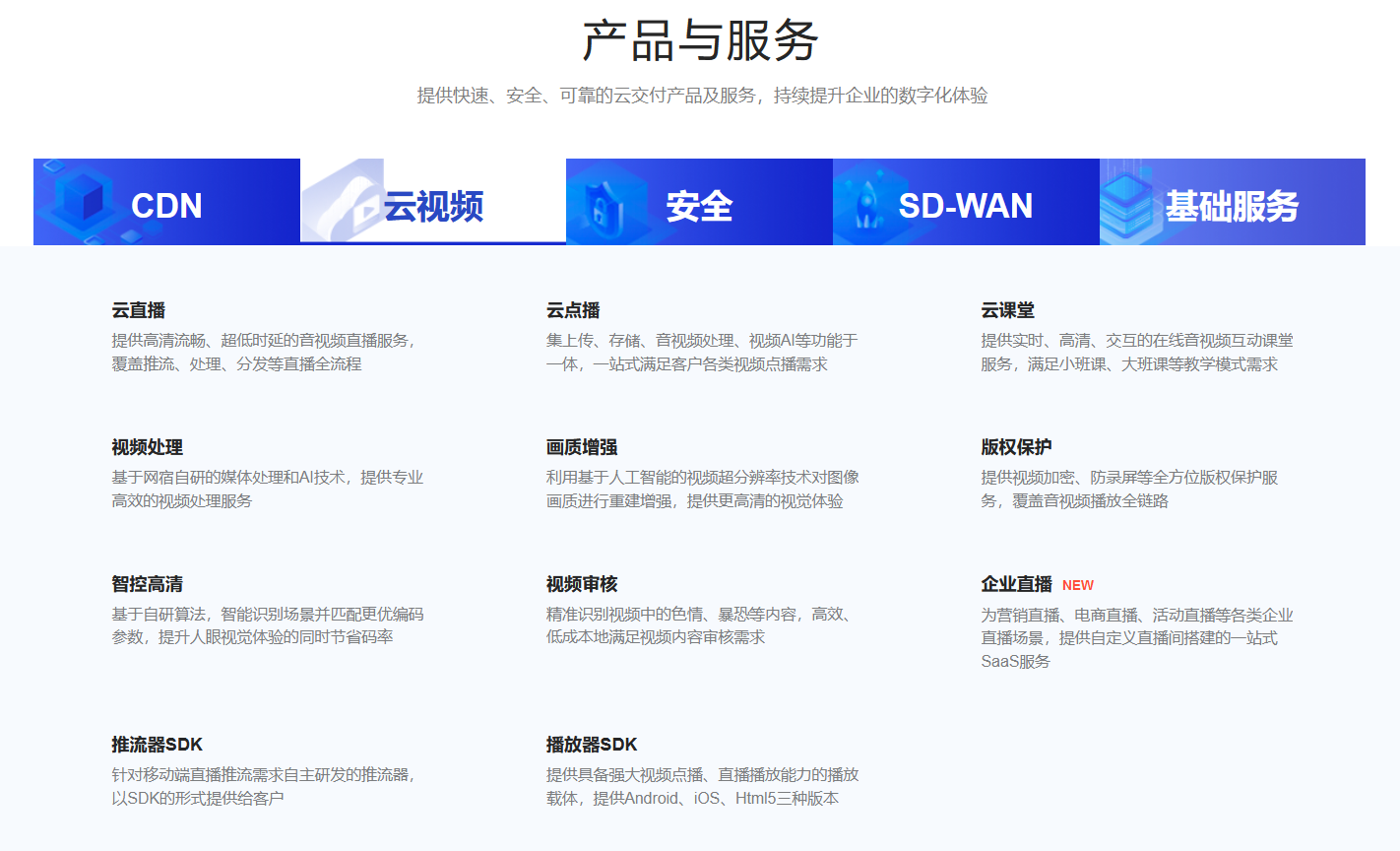The width and height of the screenshot is (1400, 851).
Task: Open the 版权保护 product link
Action: point(1016,447)
